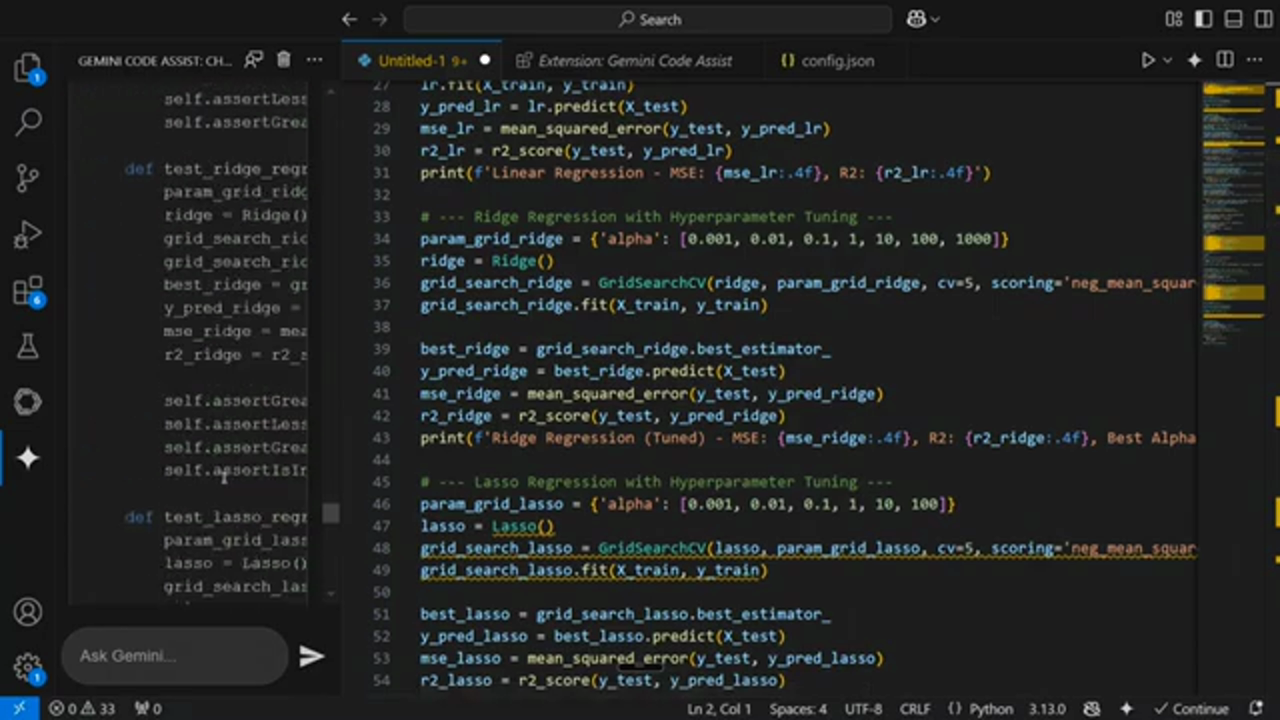Select encoding via UTF-8
1280x720 pixels.
pyautogui.click(x=863, y=709)
